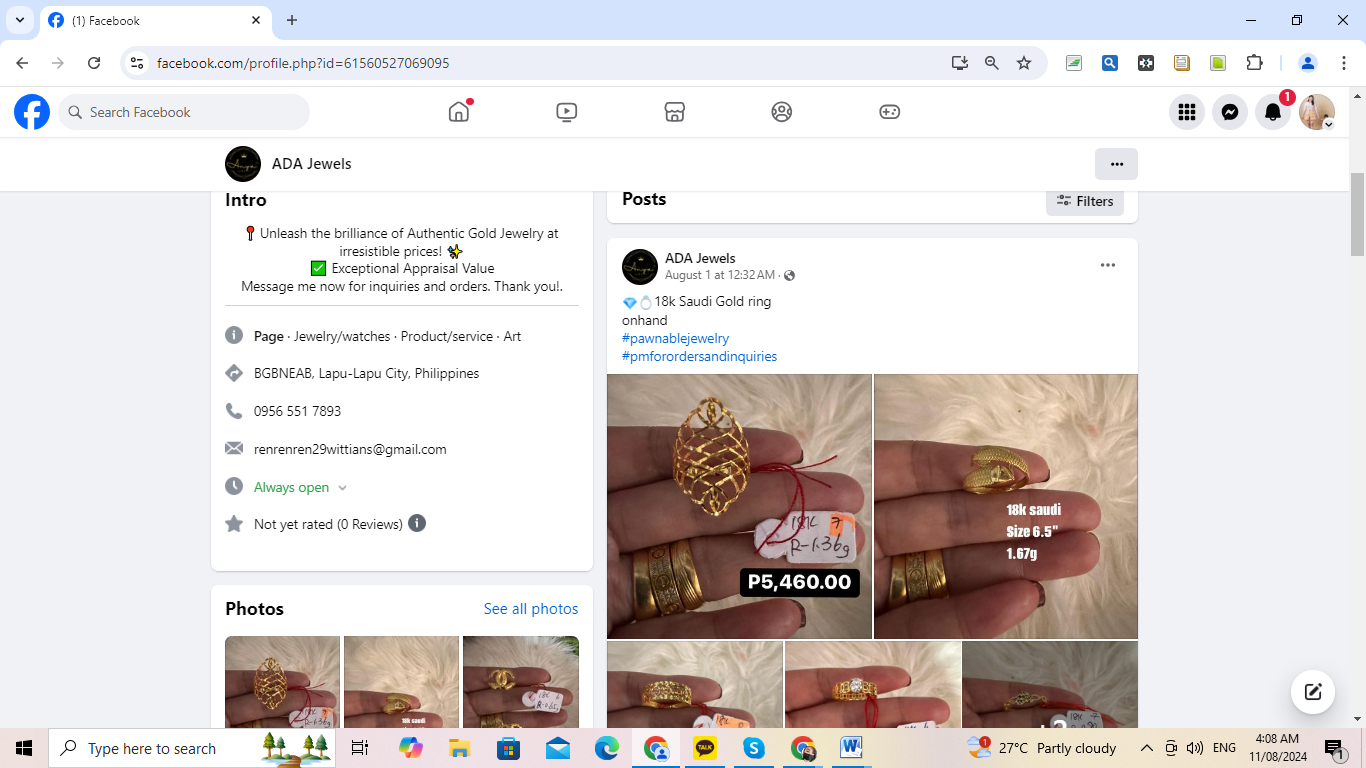
Task: Open ADA Jewels page options (three dots)
Action: point(1117,164)
